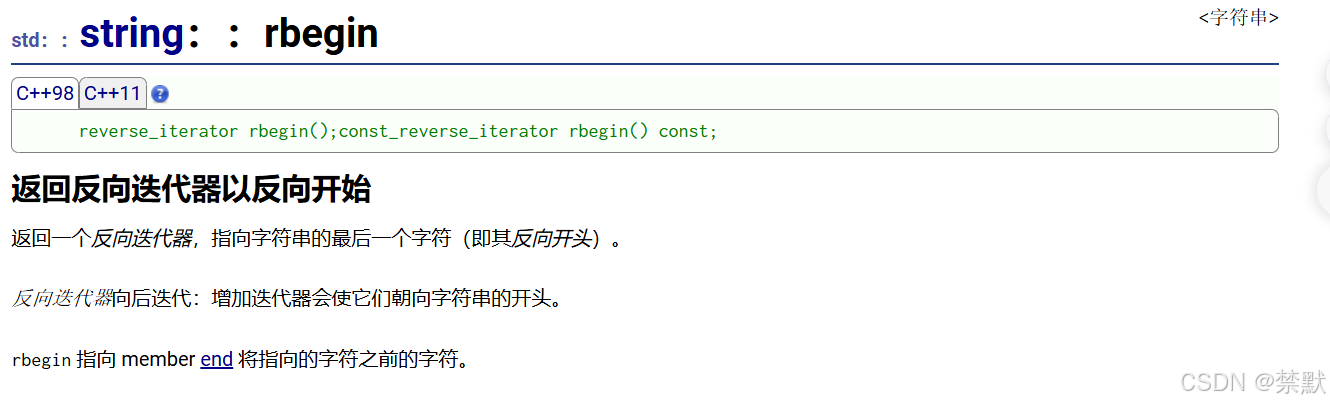
Task: Follow the "string" class link in title
Action: pos(132,33)
